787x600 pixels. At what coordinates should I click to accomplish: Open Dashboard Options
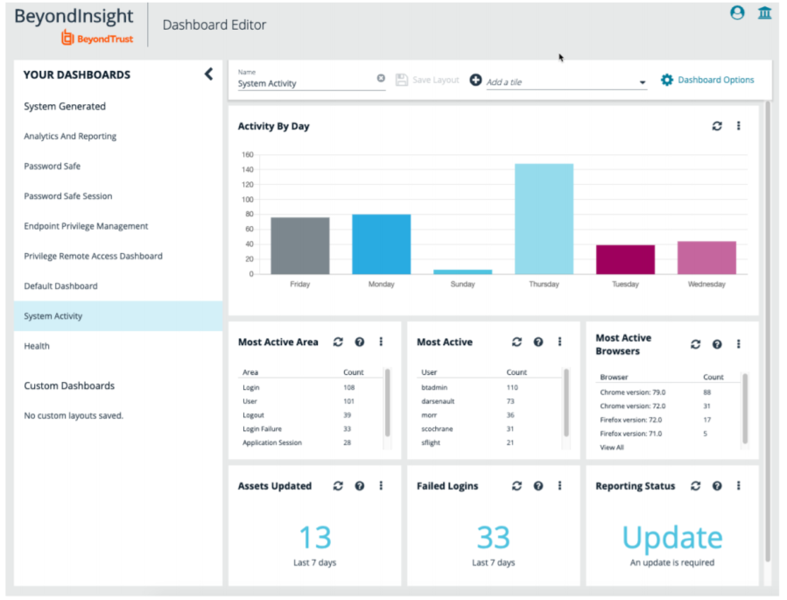pyautogui.click(x=707, y=80)
